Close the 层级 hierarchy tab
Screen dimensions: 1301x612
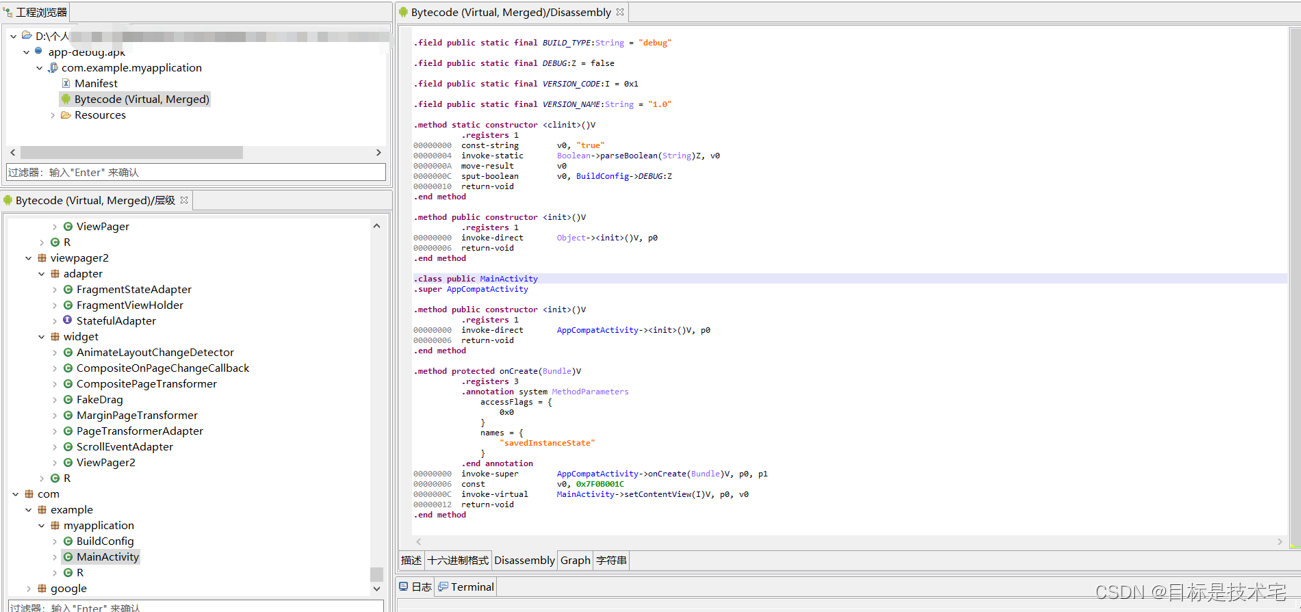184,200
